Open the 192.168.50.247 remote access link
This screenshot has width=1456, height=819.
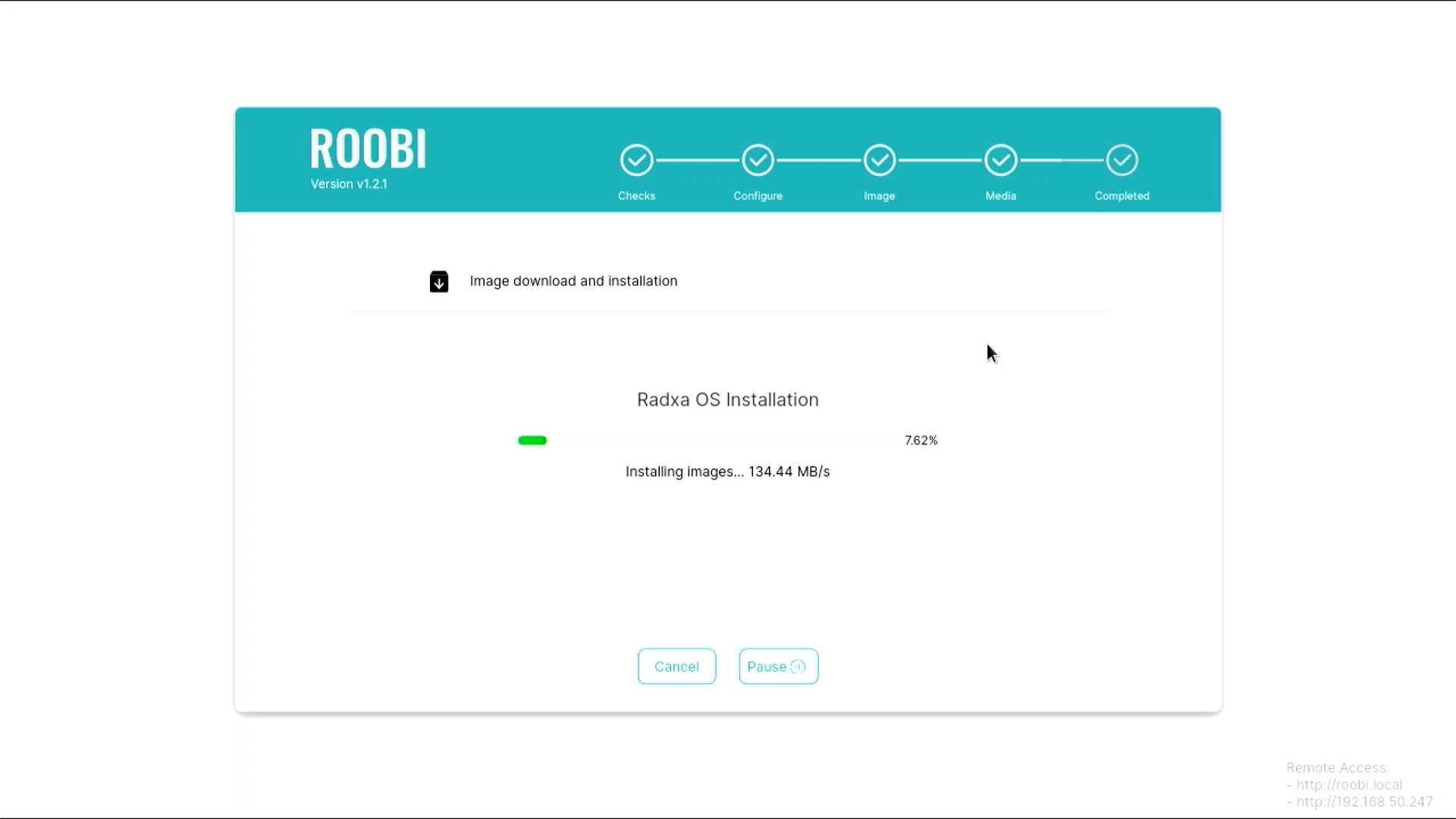(1363, 802)
